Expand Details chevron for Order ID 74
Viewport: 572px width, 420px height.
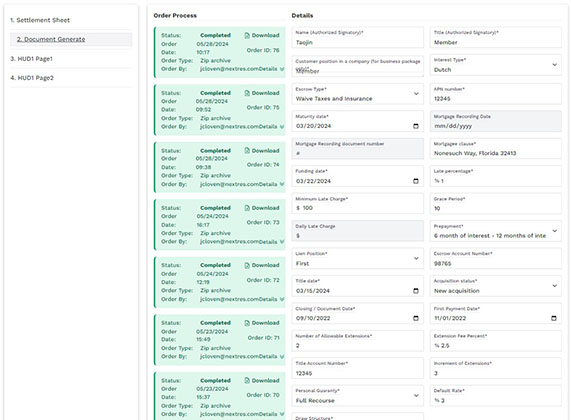pos(282,184)
